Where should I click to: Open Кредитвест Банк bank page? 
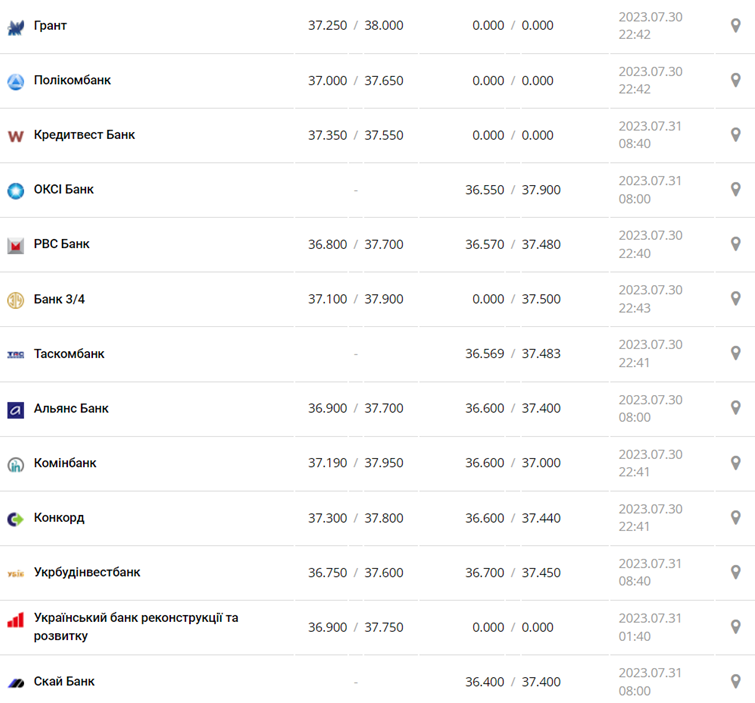tap(84, 135)
